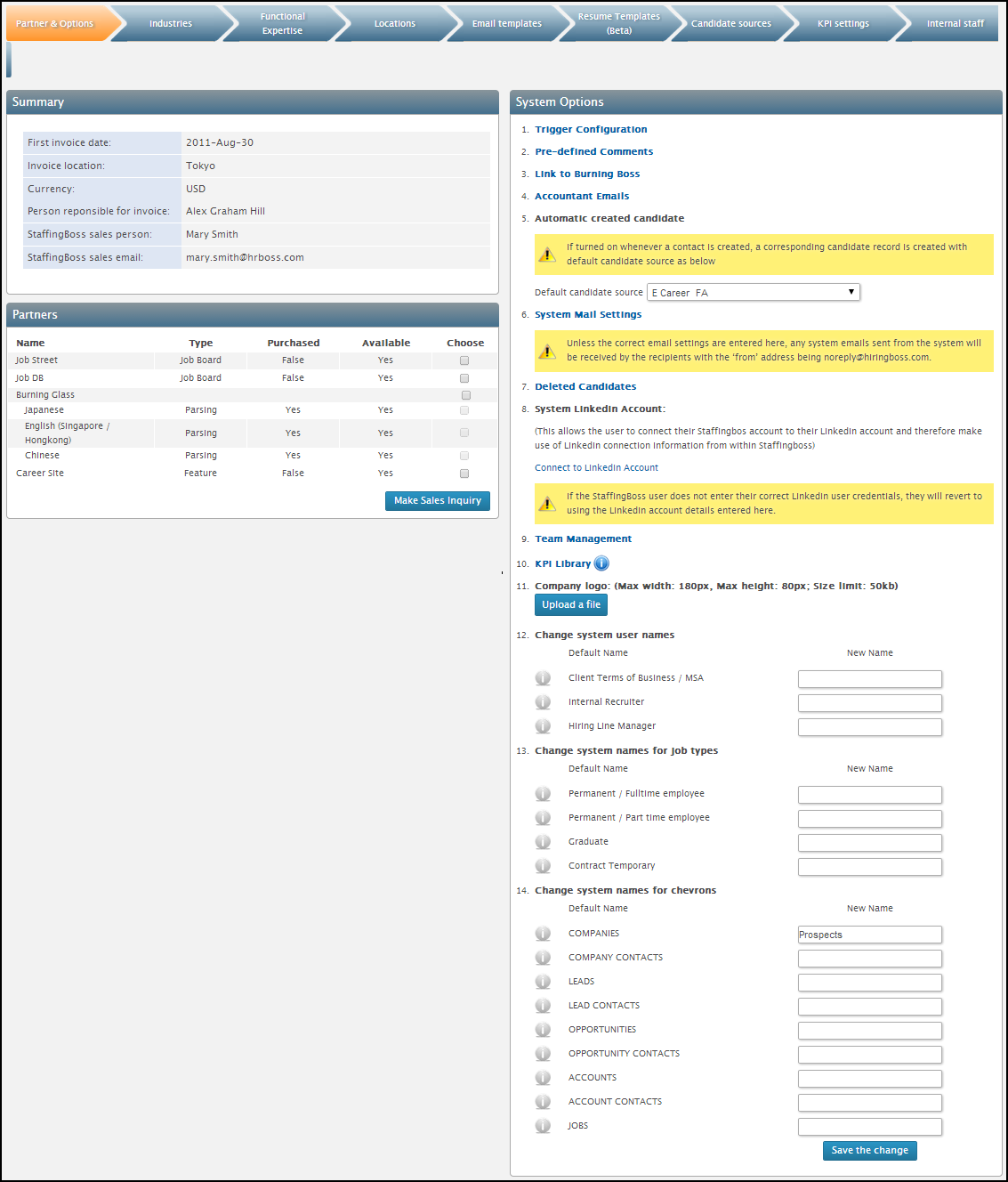Toggle the Chinese parsing checkbox

(x=464, y=456)
